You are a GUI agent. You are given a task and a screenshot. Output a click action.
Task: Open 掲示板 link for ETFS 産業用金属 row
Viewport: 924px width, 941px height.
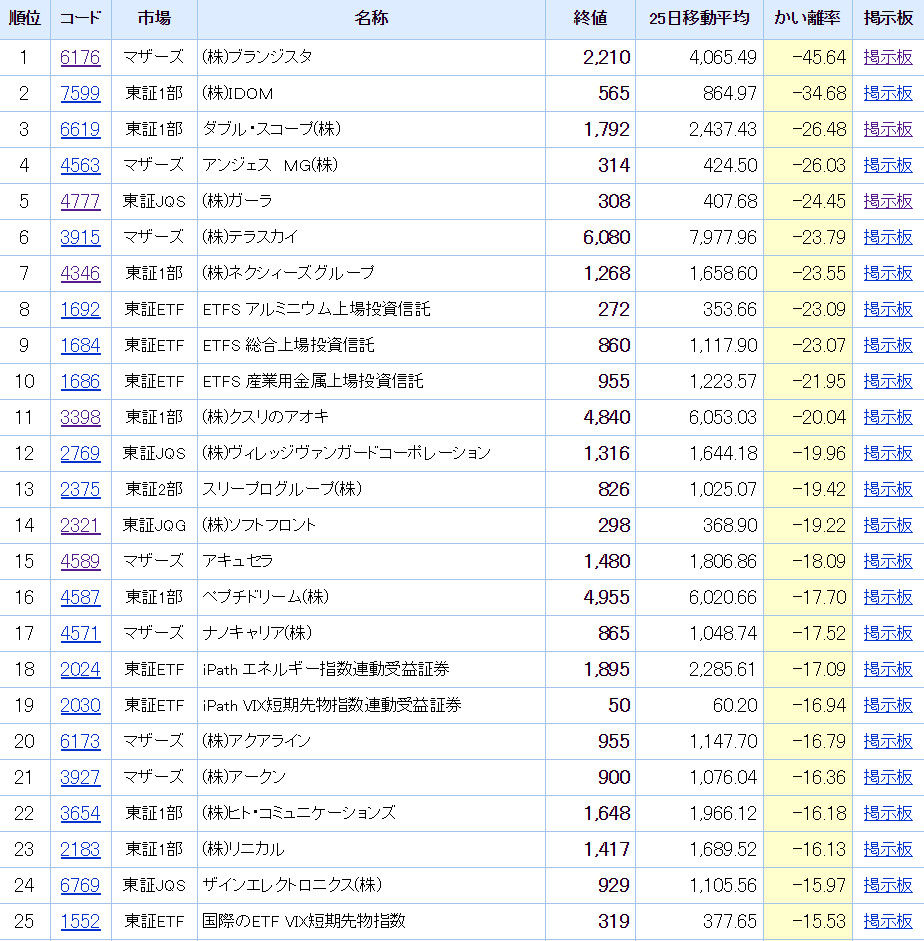click(888, 382)
